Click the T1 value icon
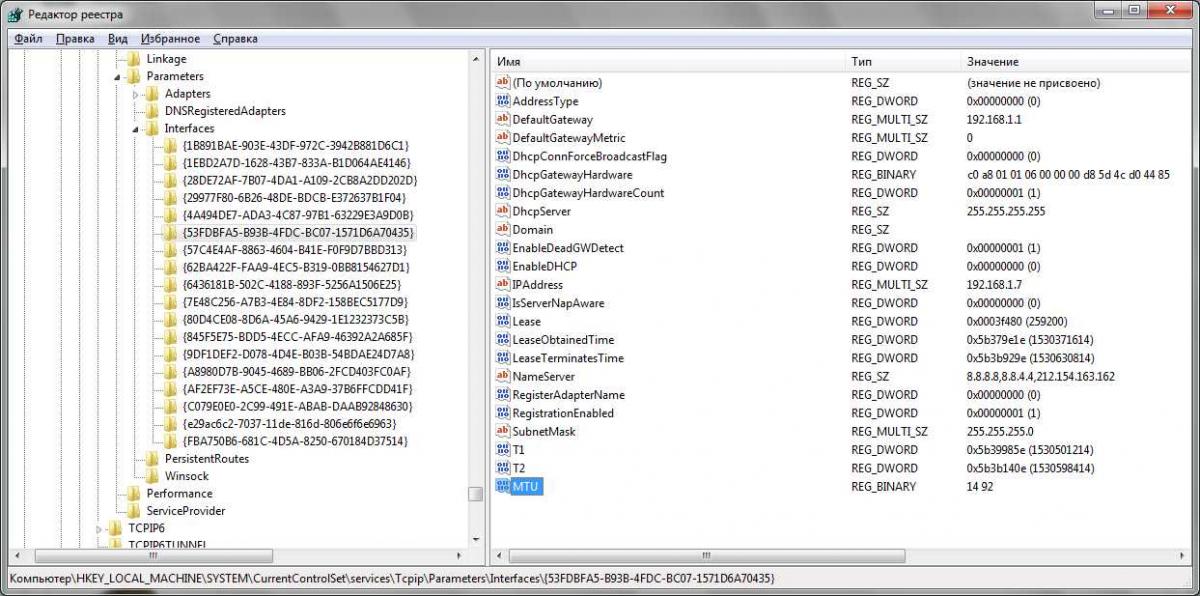The height and width of the screenshot is (596, 1200). (x=503, y=449)
